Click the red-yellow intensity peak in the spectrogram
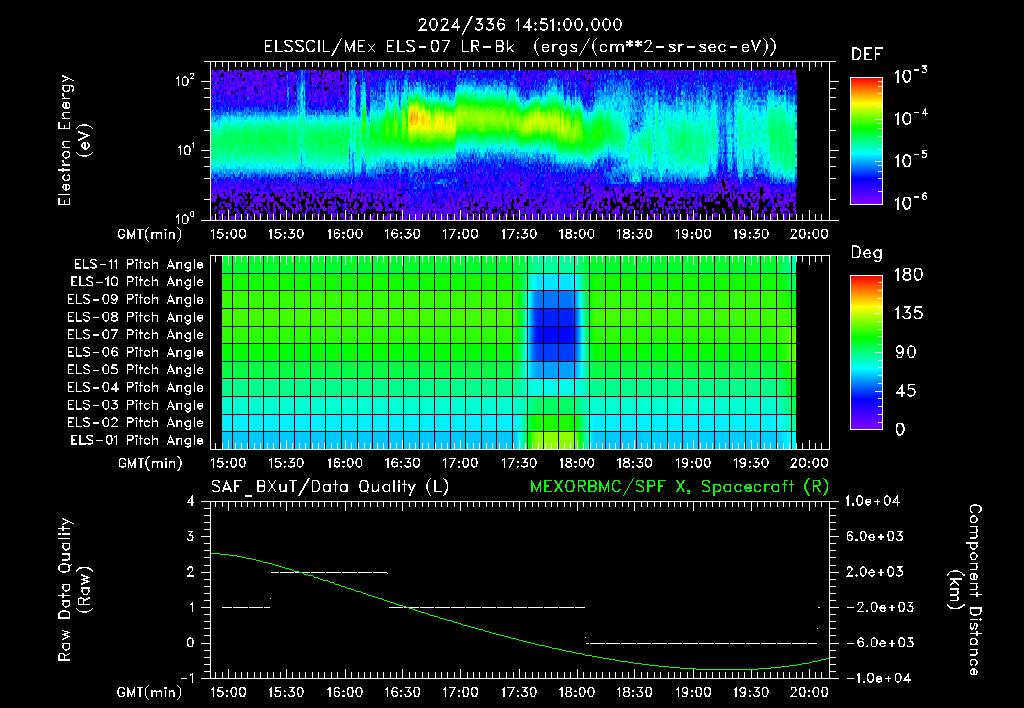The height and width of the screenshot is (708, 1024). tap(417, 118)
